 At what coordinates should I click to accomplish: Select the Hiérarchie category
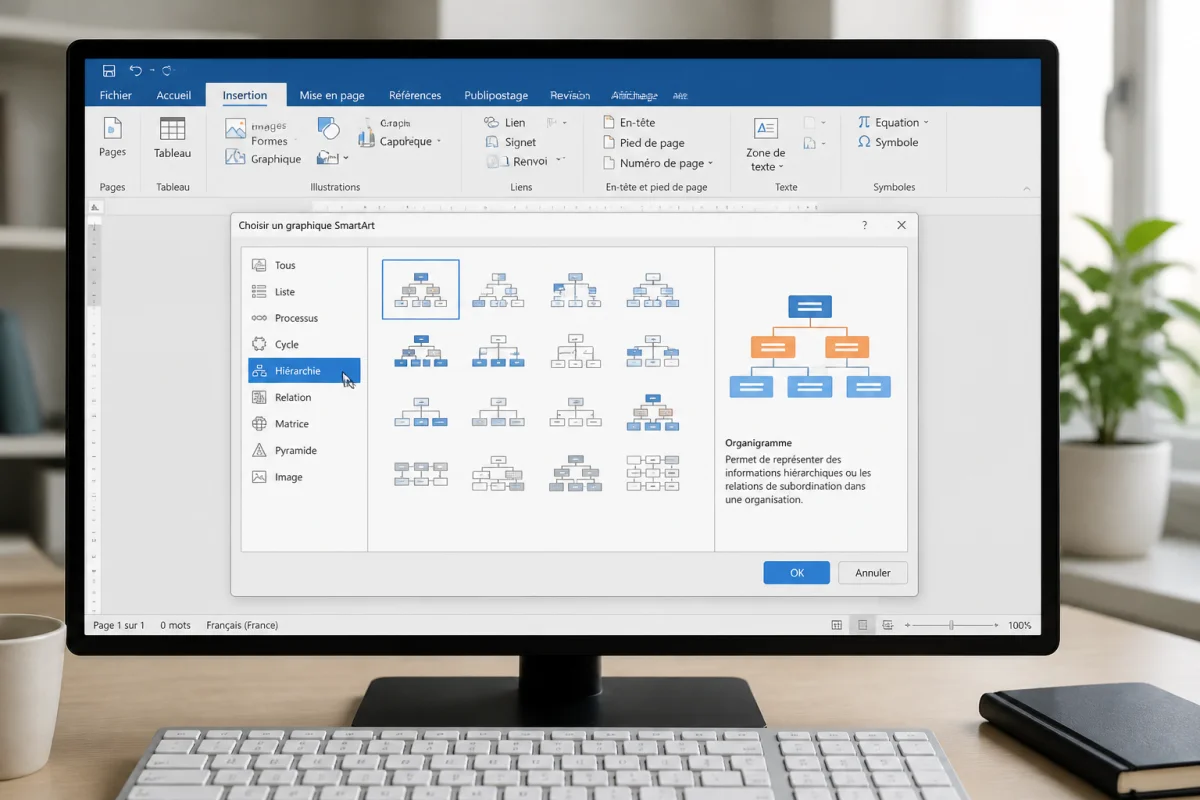[304, 371]
